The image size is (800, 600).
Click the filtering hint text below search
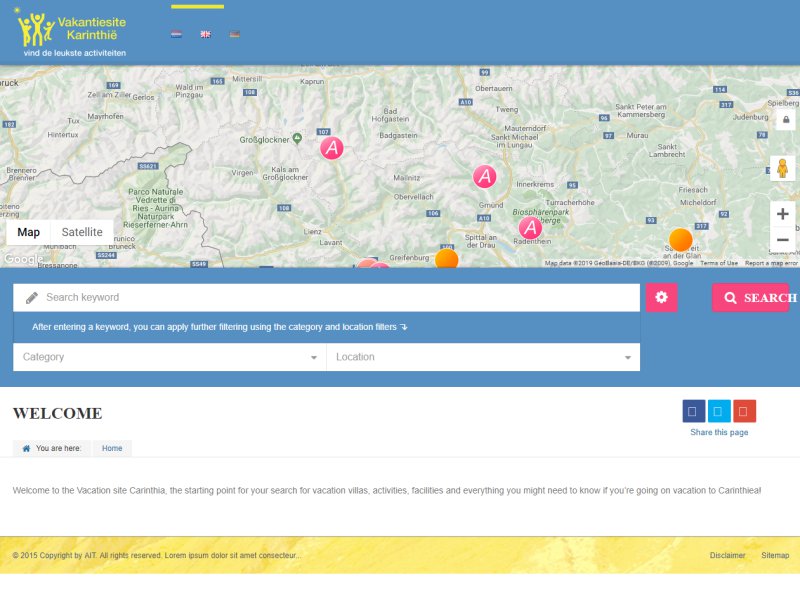[219, 327]
